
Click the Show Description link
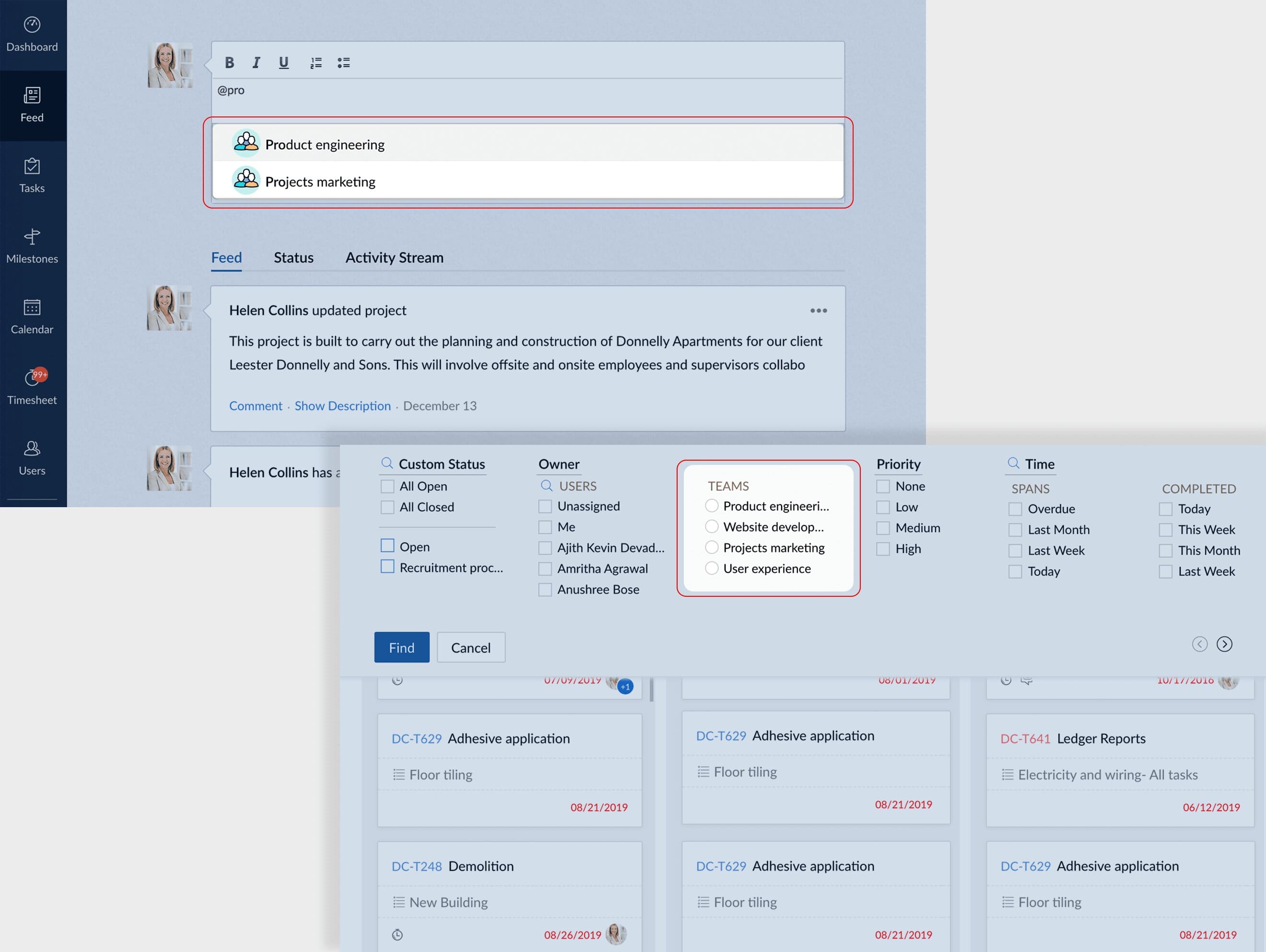click(x=342, y=406)
